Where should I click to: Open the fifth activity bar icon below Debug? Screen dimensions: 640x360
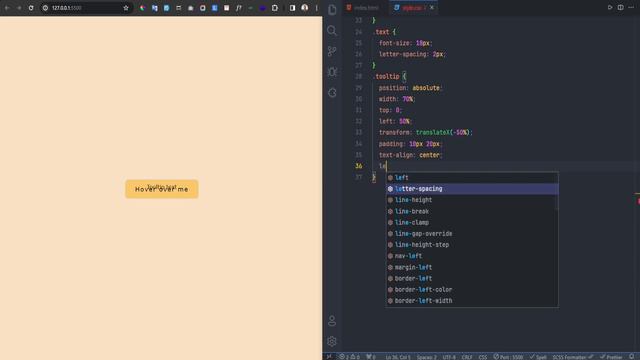[x=332, y=93]
